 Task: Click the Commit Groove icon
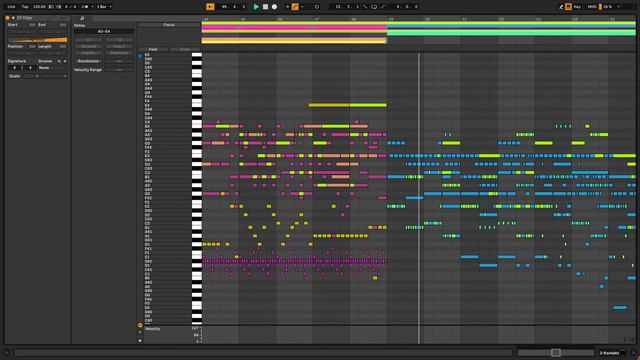(x=64, y=61)
